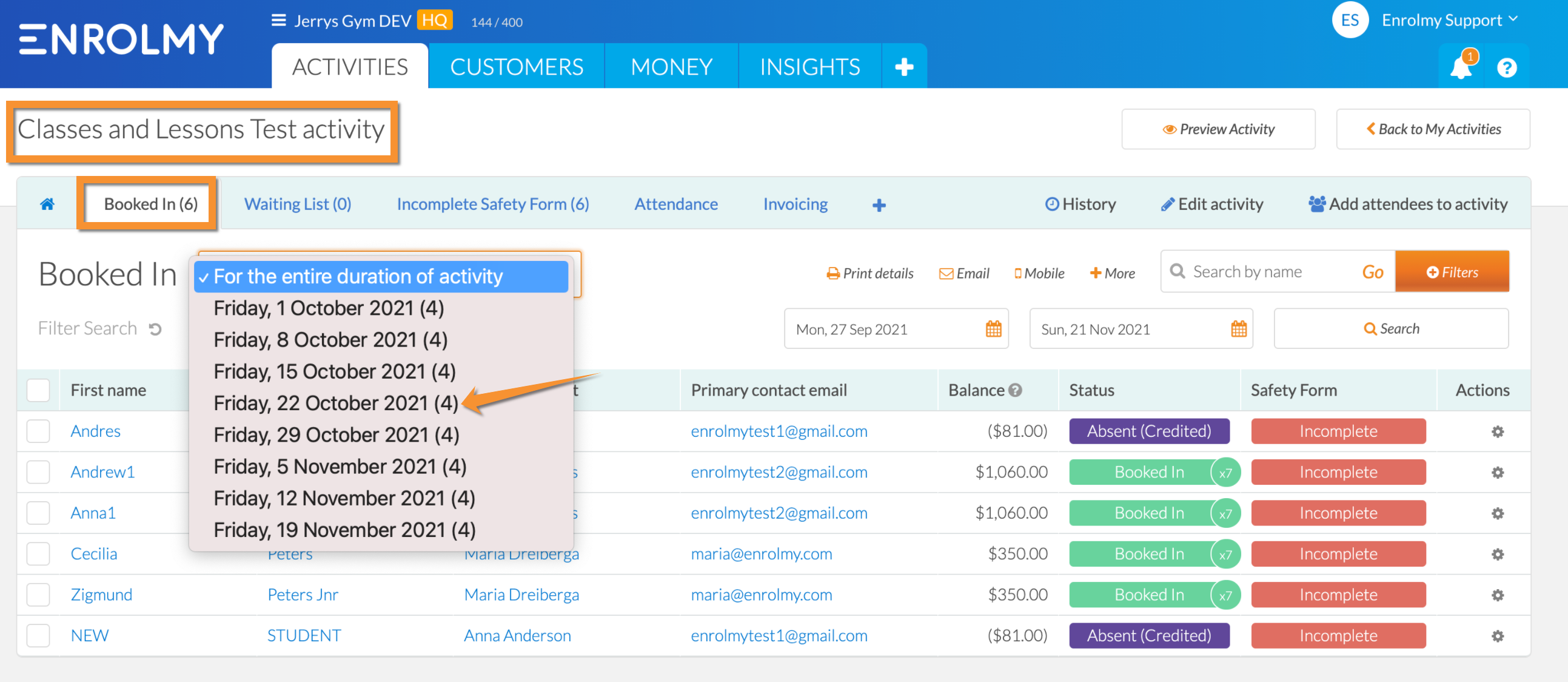
Task: Click the plus tab next to INSIGHTS
Action: click(x=904, y=66)
